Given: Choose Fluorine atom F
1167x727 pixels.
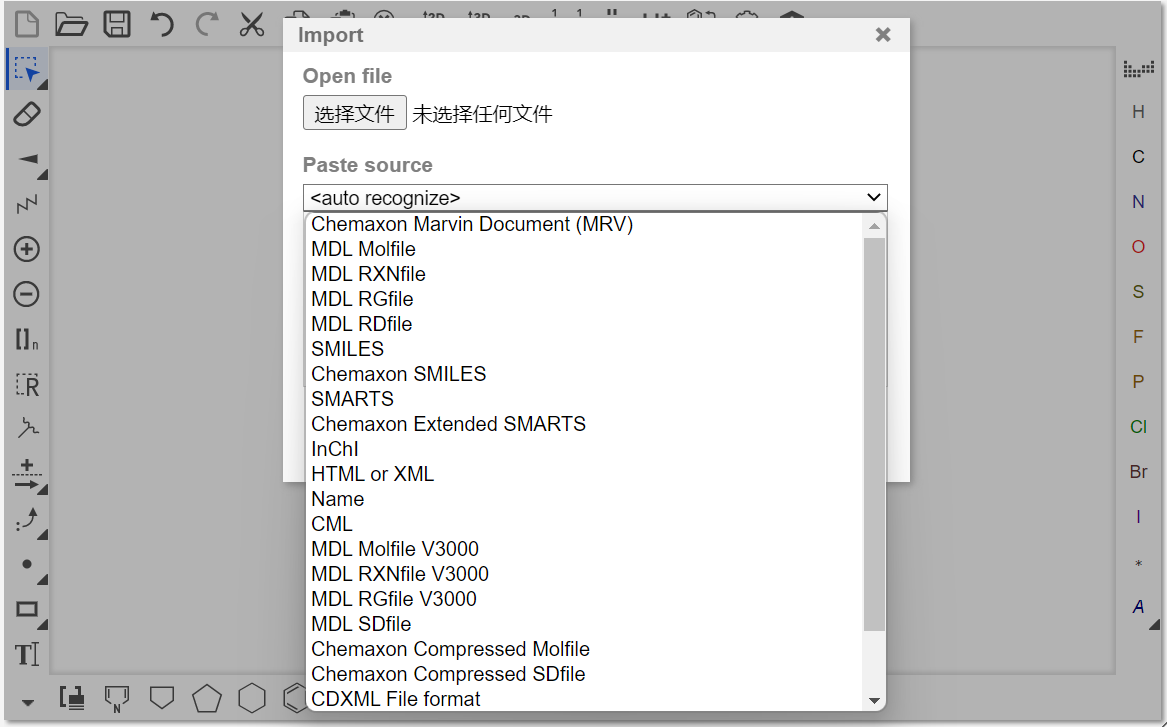Looking at the screenshot, I should (x=1138, y=337).
